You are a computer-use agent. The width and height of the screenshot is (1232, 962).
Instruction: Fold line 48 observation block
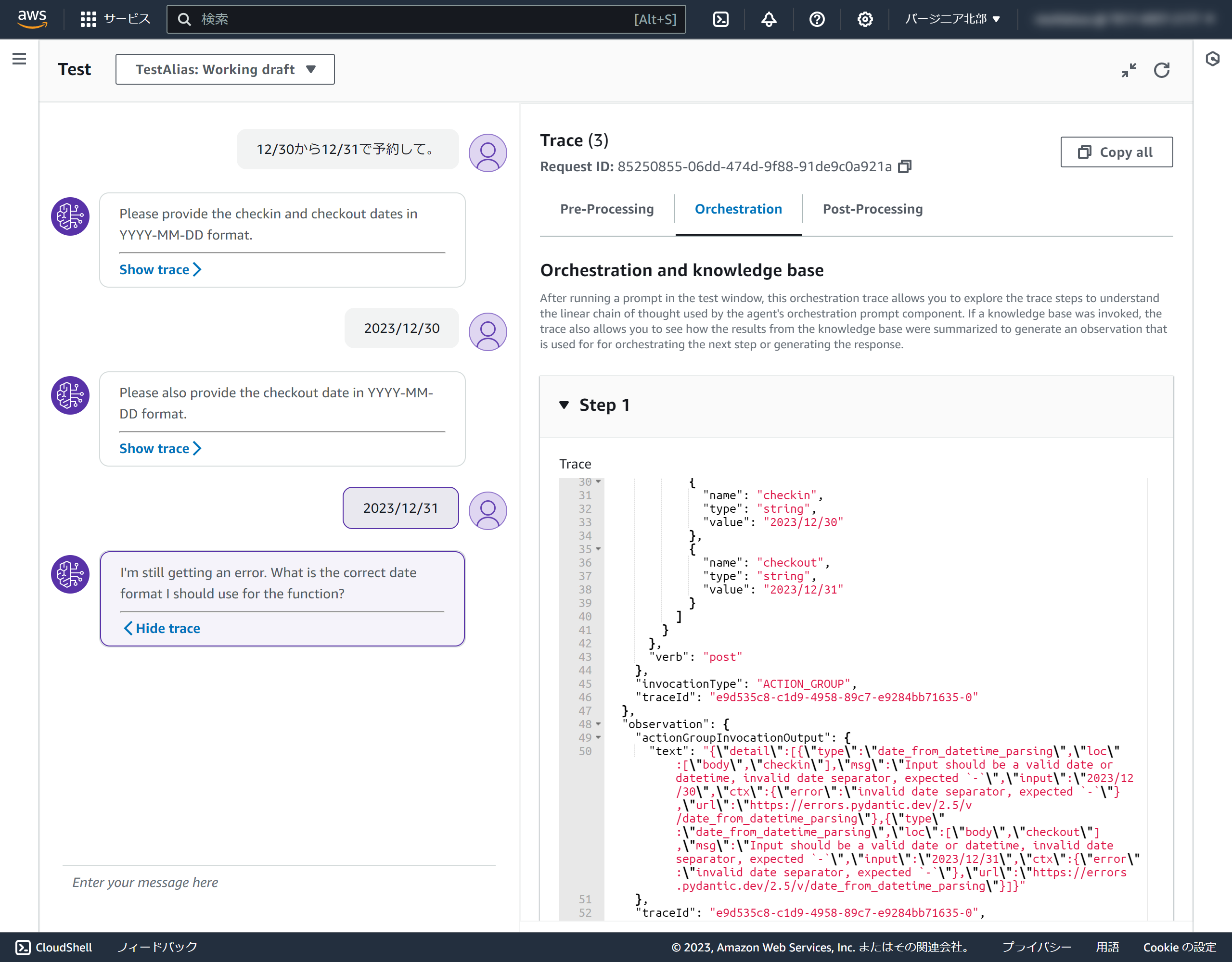tap(598, 724)
